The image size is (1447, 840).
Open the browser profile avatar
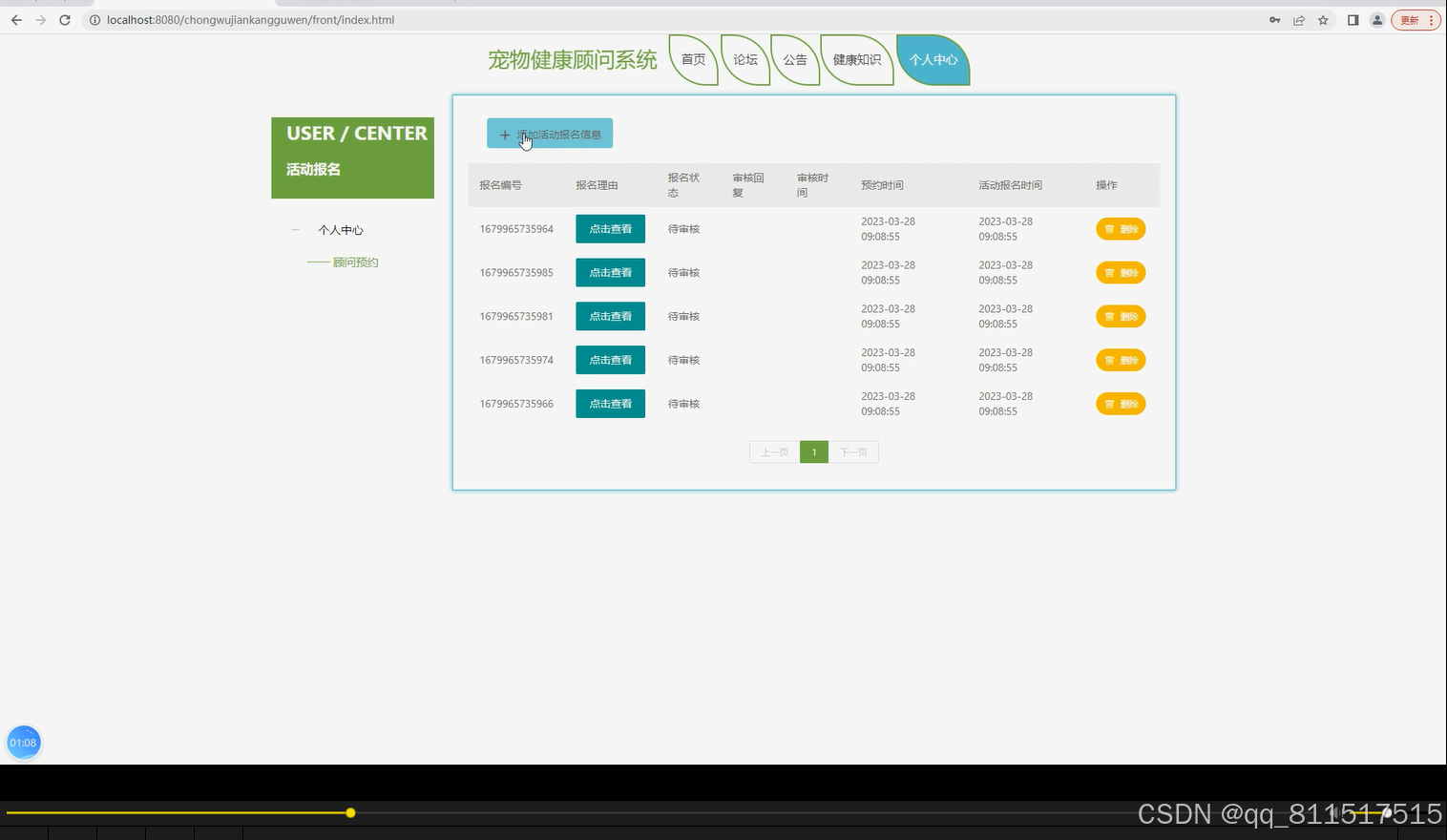[1377, 20]
